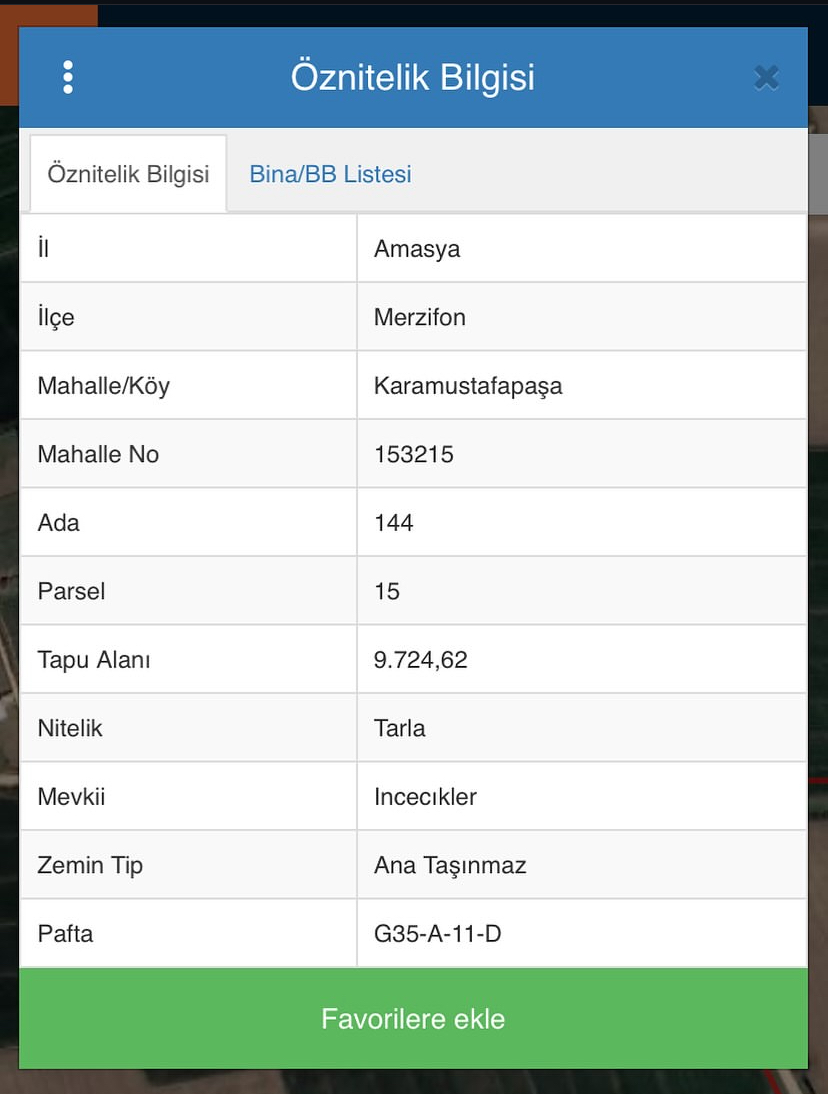This screenshot has height=1094, width=828.
Task: Click the Nitelik value Tarla
Action: [x=400, y=729]
